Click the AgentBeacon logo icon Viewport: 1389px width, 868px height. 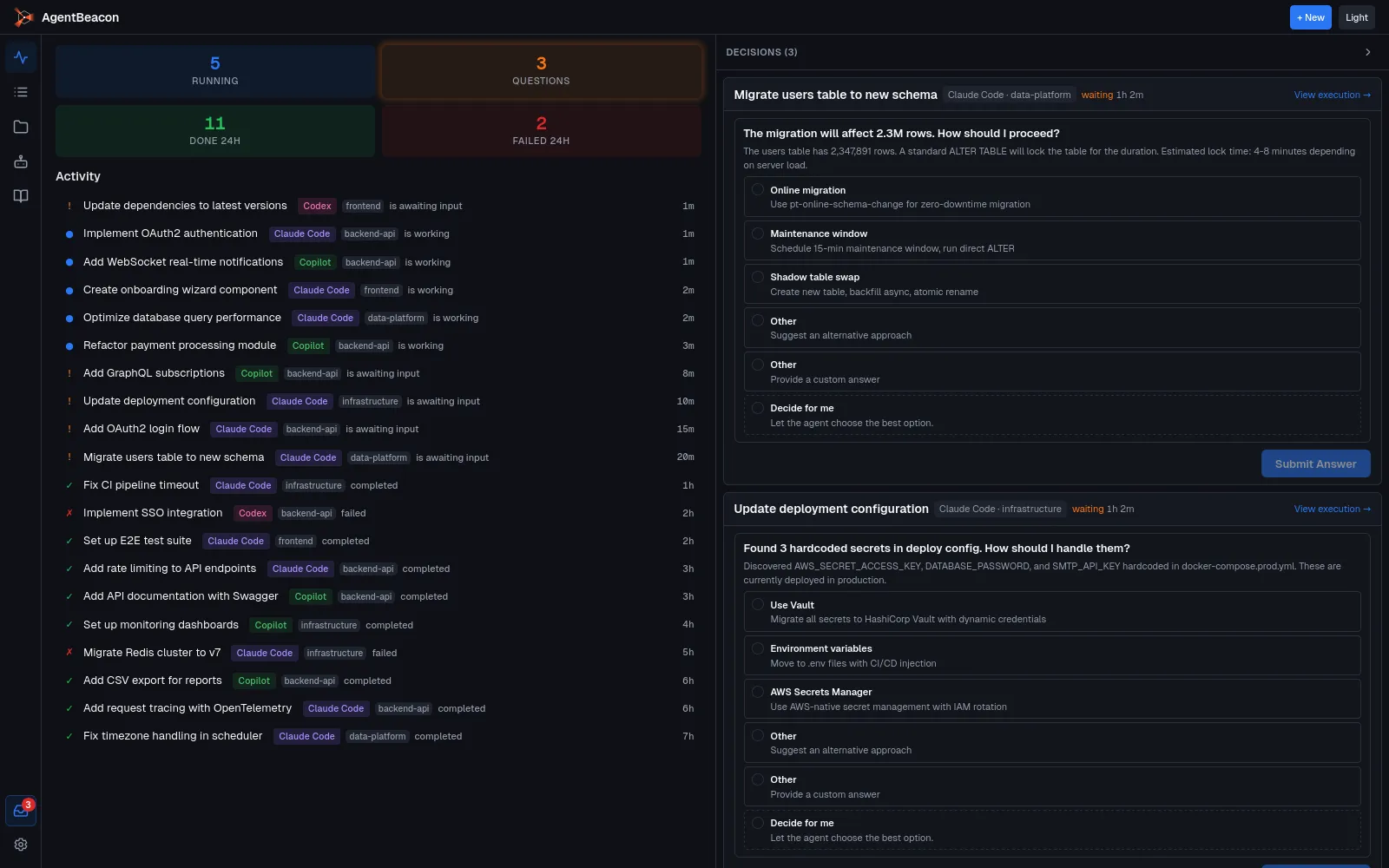(23, 17)
